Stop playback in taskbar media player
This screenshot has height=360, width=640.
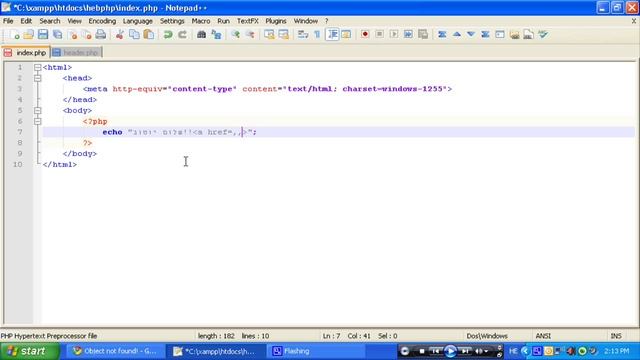click(x=422, y=351)
